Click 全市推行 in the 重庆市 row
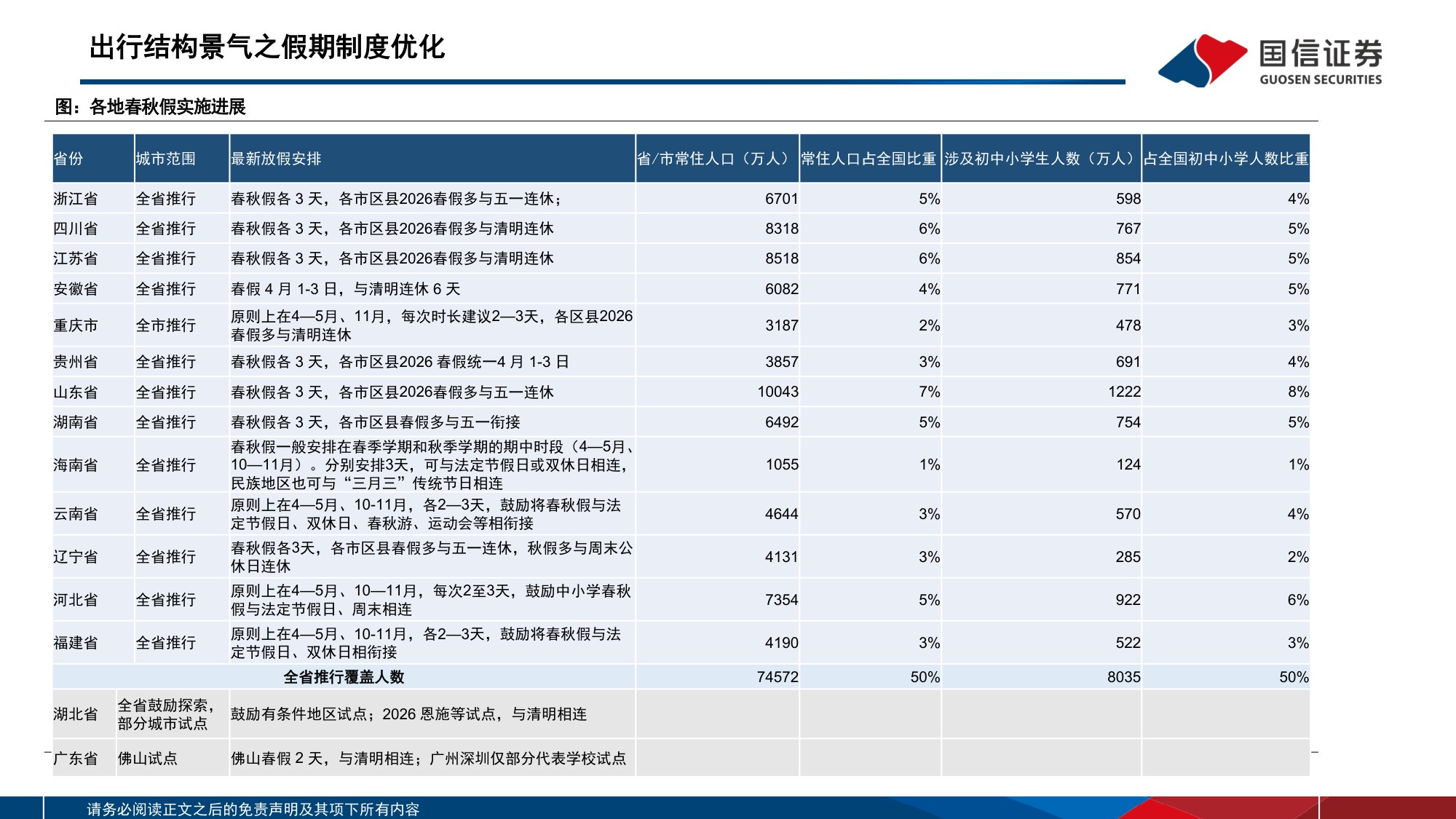 click(166, 325)
